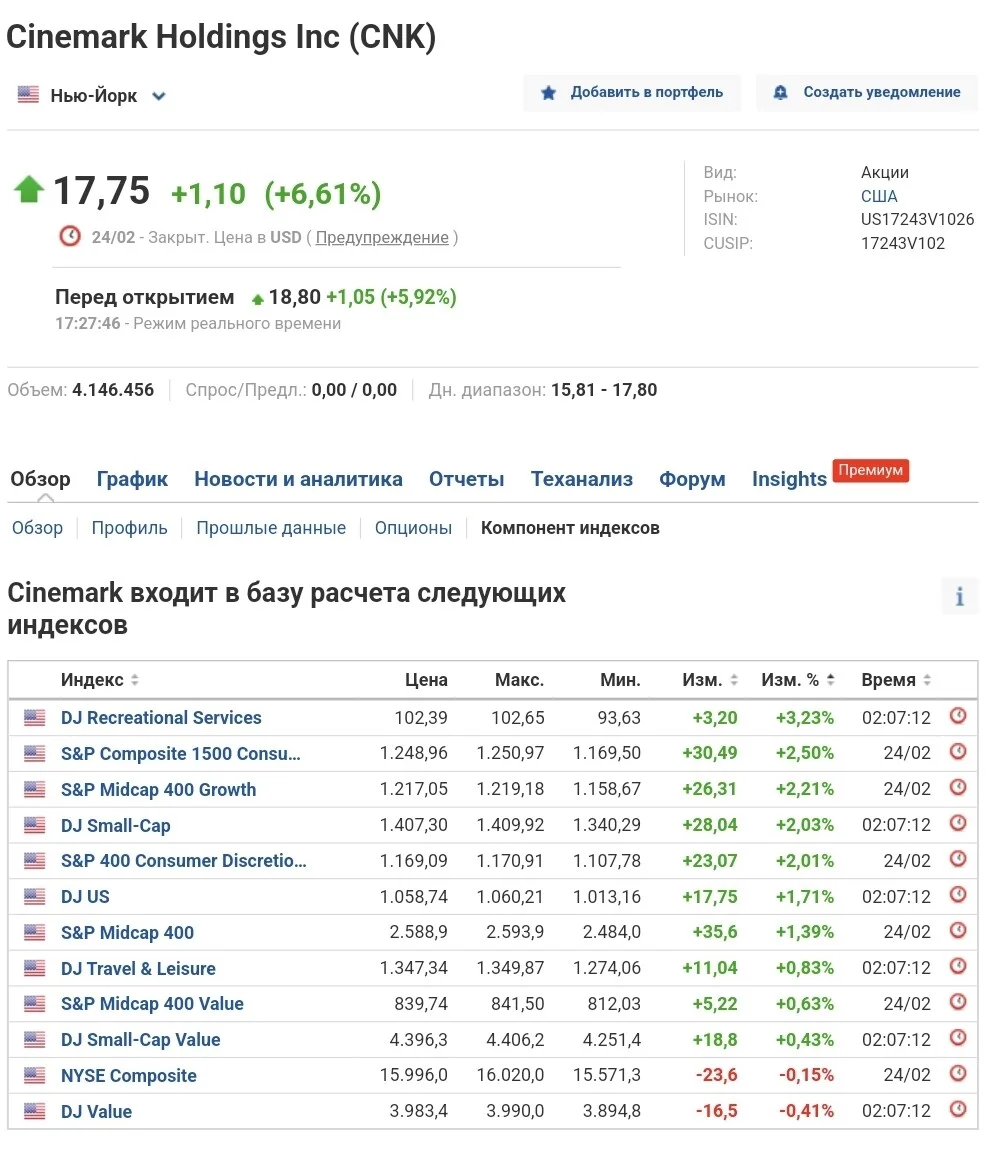The height and width of the screenshot is (1158, 1000).
Task: Select the main Обзор tab
Action: [41, 479]
